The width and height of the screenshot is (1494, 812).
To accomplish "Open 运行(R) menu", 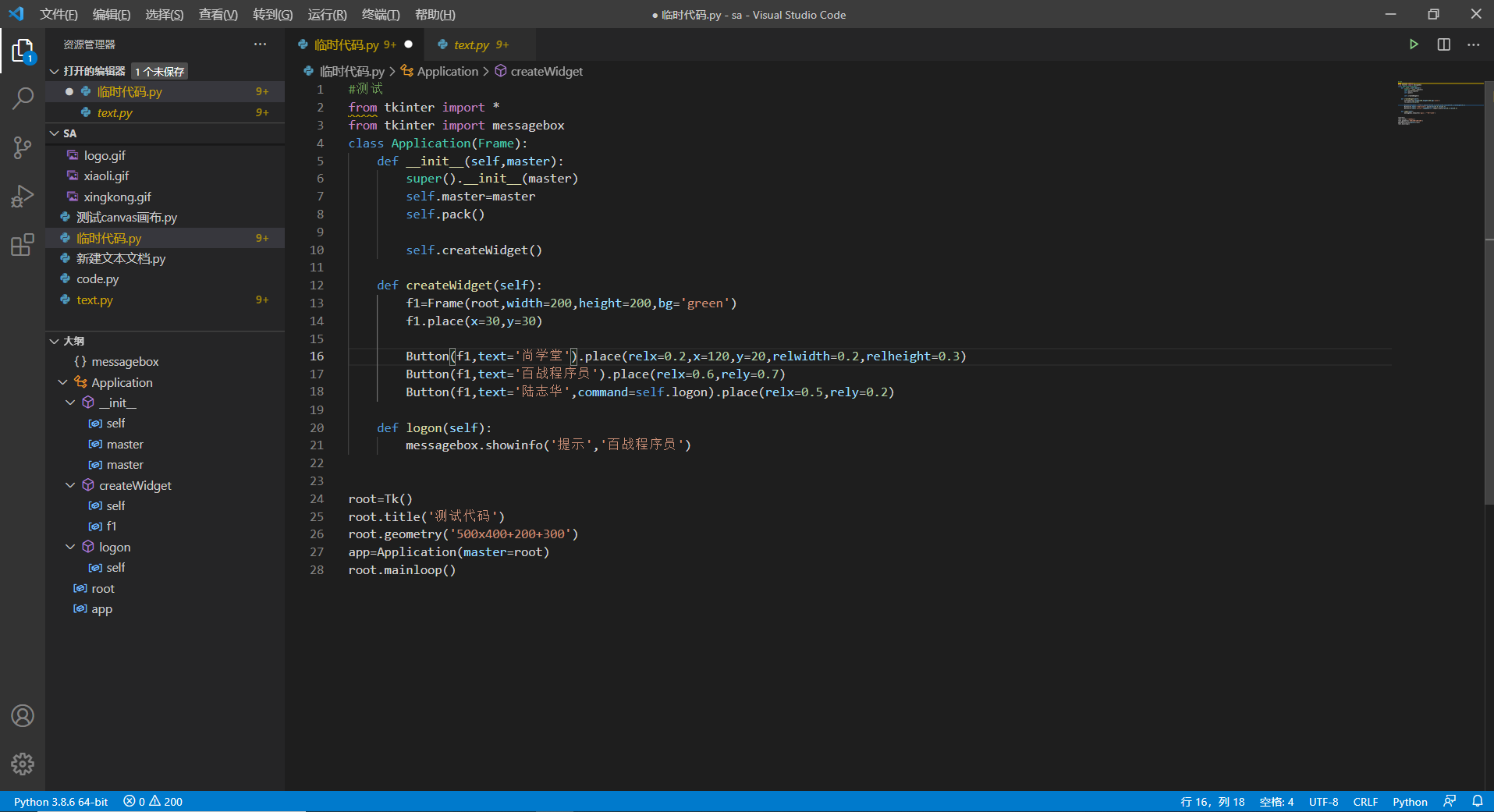I will [328, 15].
